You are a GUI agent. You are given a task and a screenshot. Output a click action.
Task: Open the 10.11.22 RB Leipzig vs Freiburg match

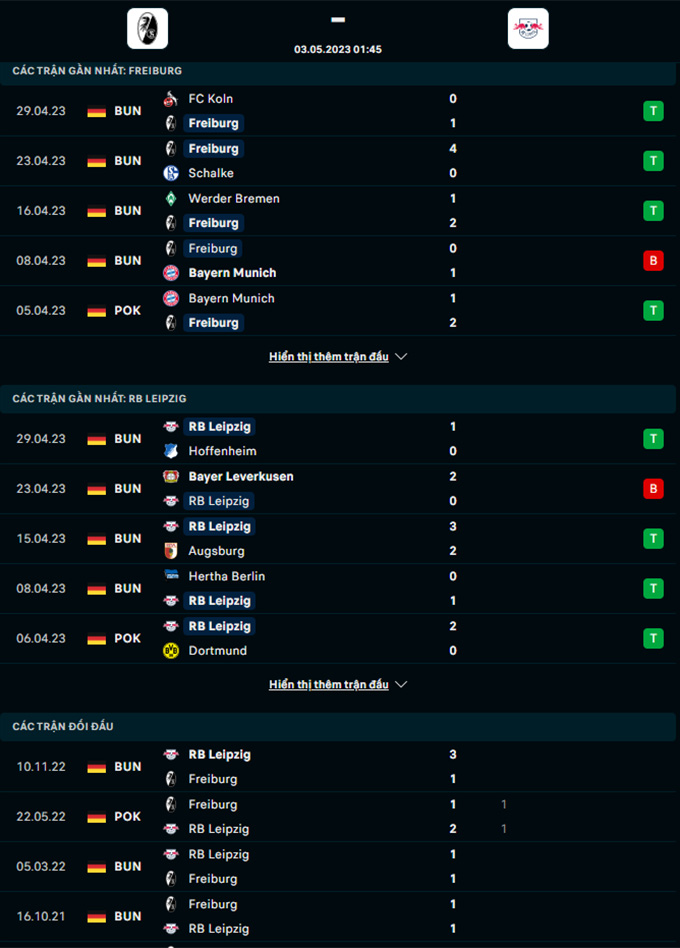click(338, 767)
